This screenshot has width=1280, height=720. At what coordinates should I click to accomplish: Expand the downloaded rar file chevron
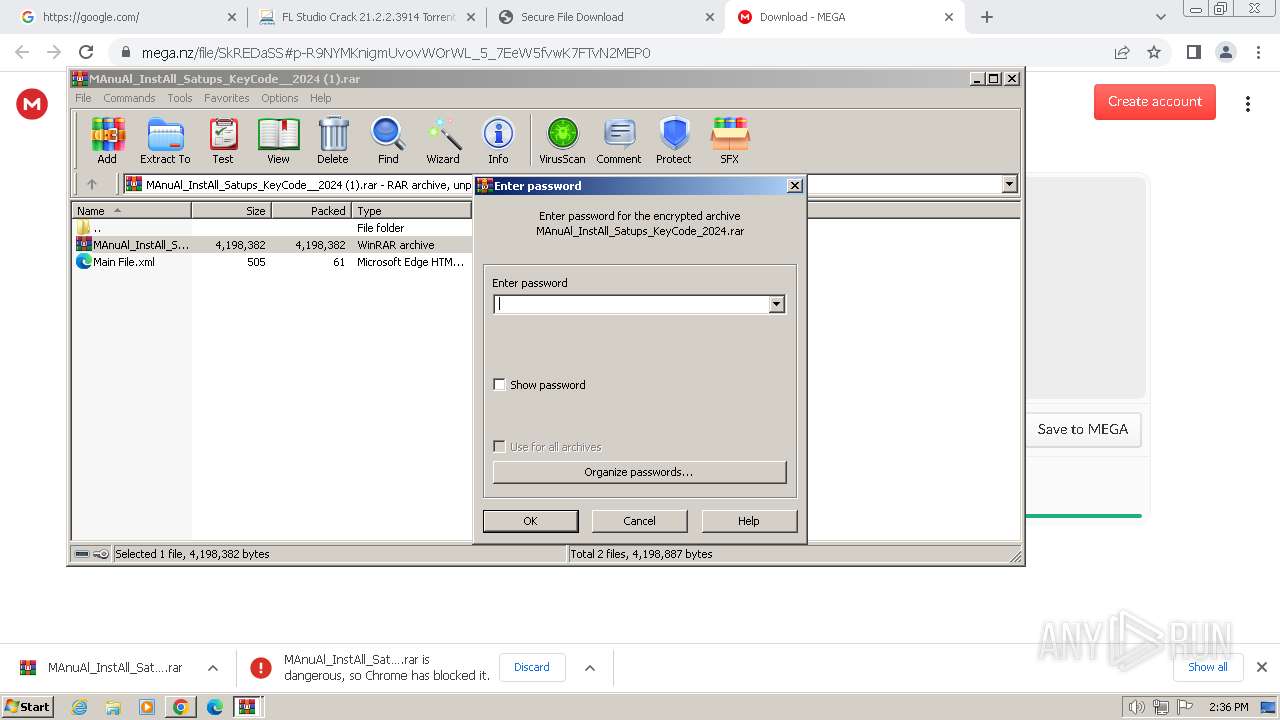click(212, 667)
